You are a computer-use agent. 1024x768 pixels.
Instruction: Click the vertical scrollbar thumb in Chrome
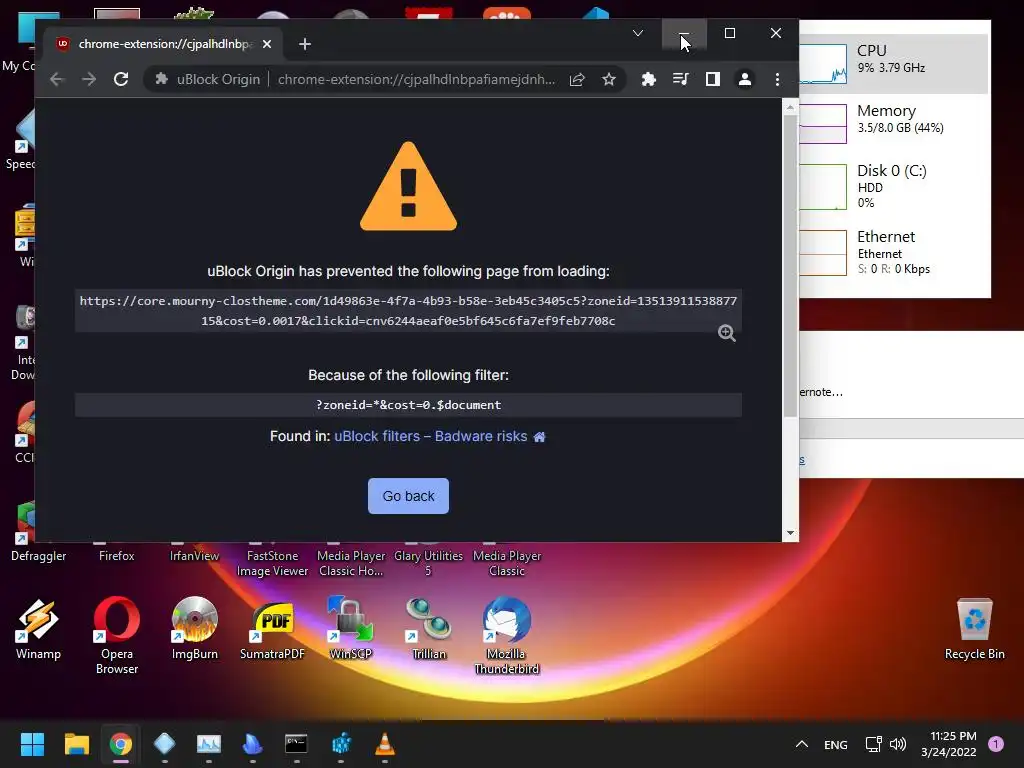click(x=790, y=266)
